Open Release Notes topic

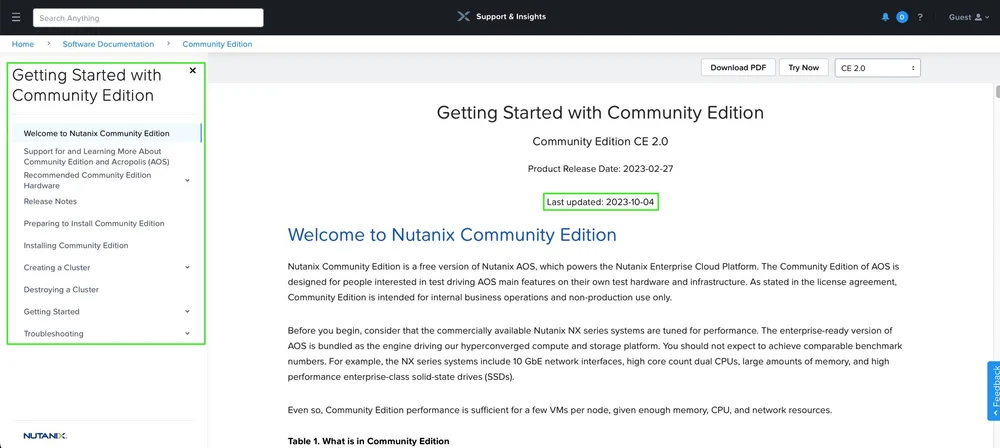point(50,201)
